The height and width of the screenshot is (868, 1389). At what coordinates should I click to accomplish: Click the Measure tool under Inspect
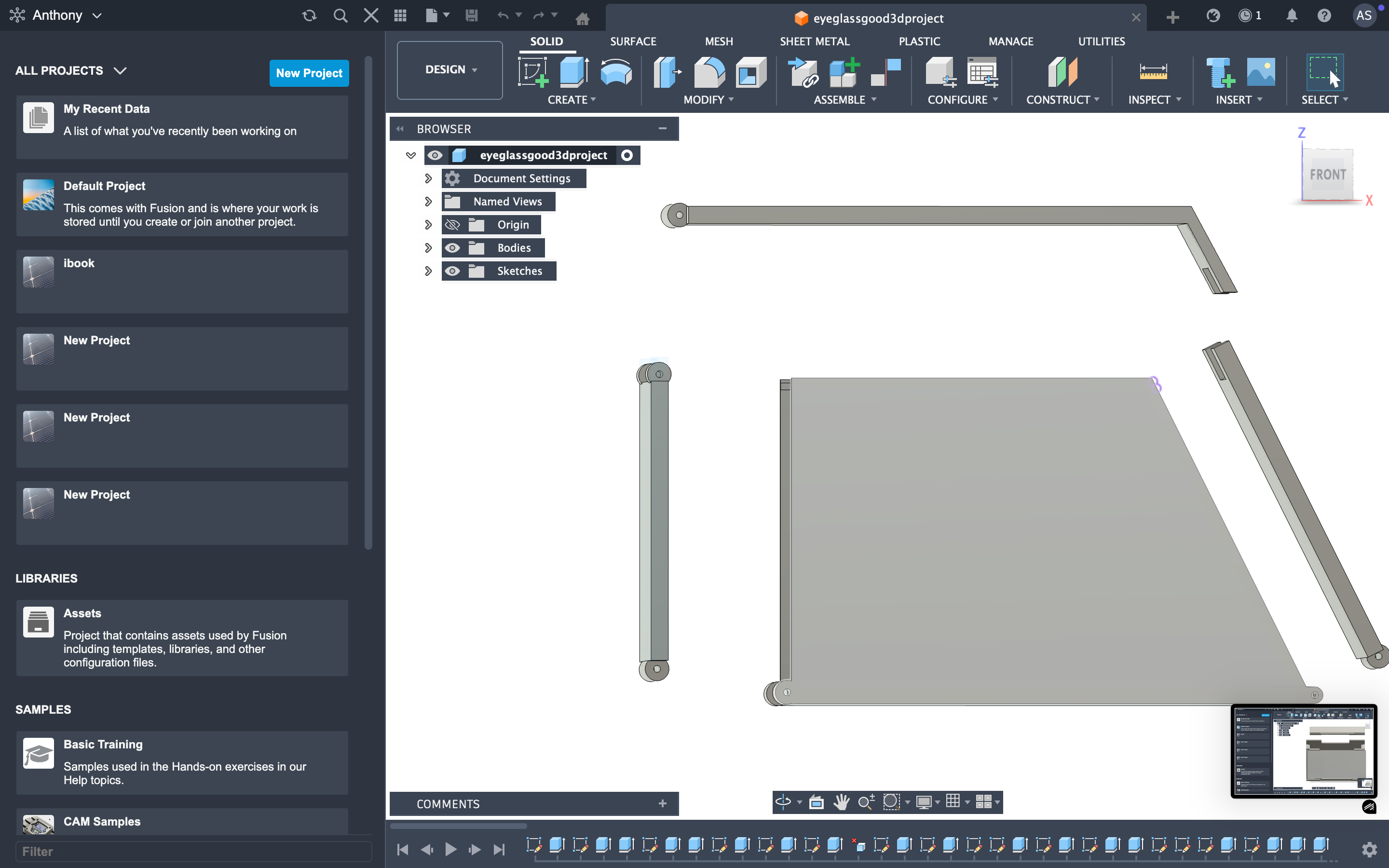pyautogui.click(x=1153, y=72)
